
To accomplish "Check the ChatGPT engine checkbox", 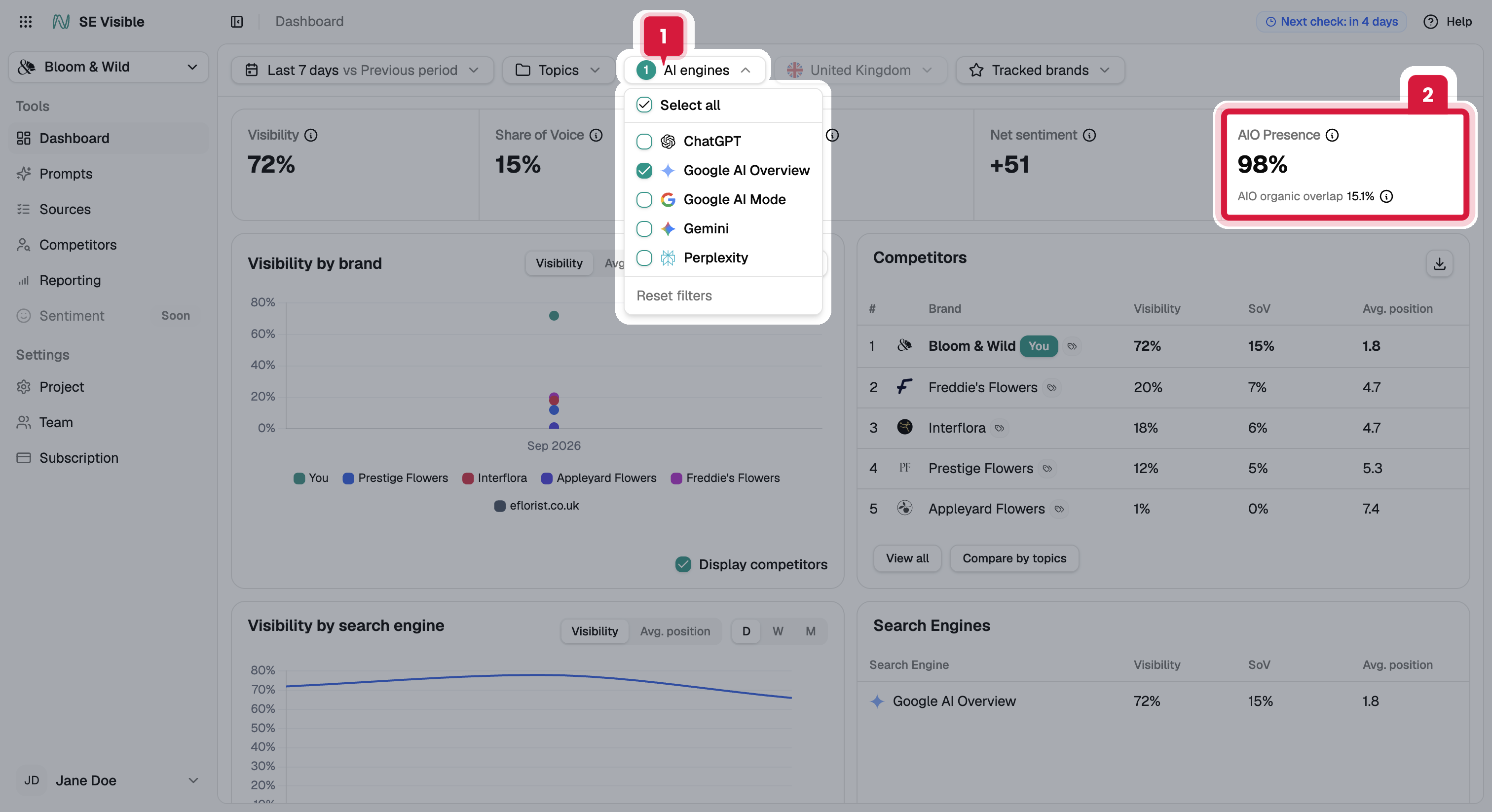I will click(x=644, y=141).
